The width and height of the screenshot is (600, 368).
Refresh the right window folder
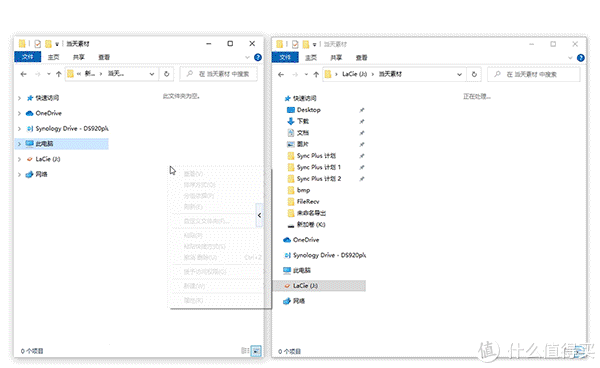(x=474, y=74)
